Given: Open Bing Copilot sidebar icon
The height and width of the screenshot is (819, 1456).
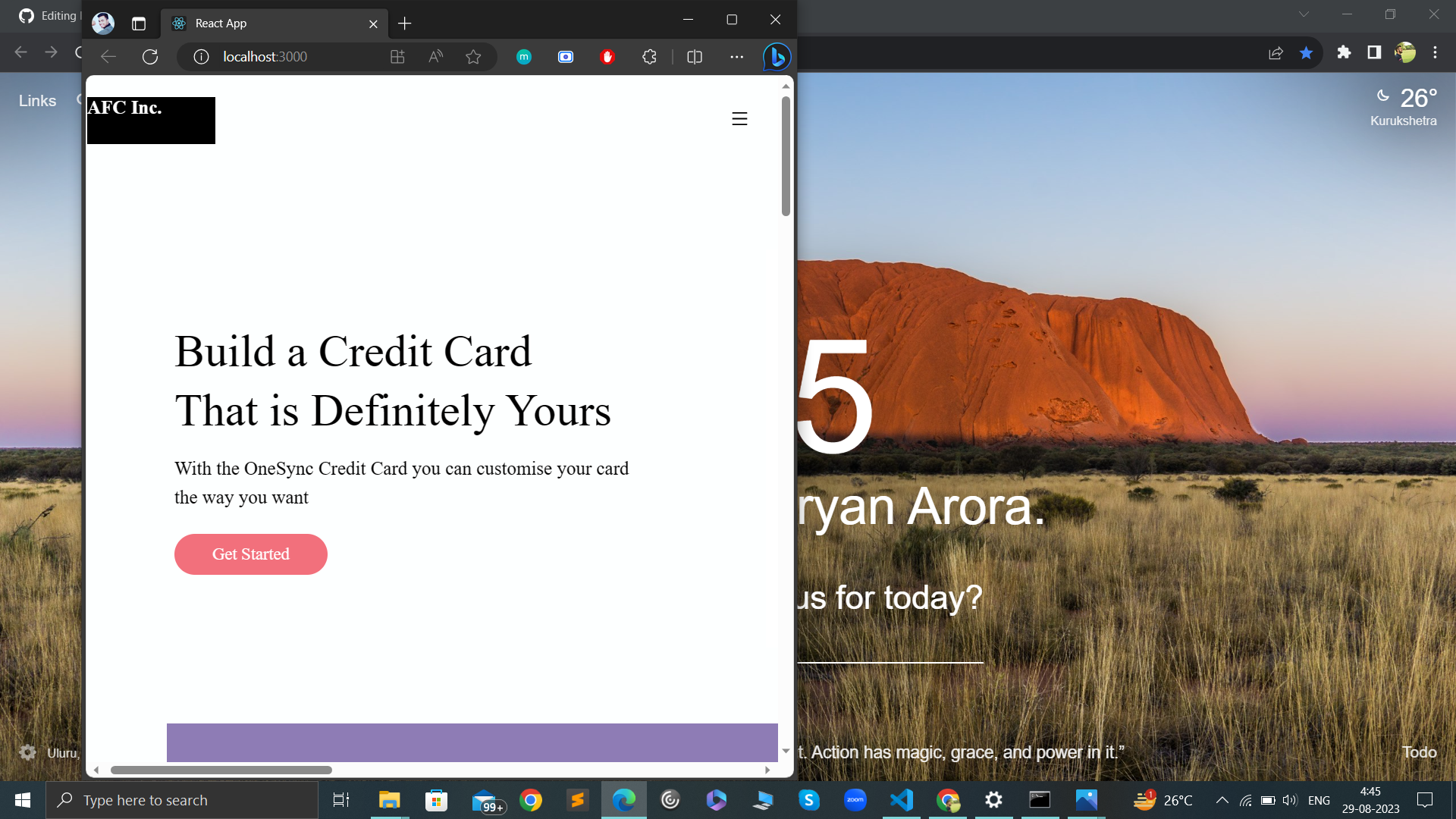Looking at the screenshot, I should click(777, 57).
